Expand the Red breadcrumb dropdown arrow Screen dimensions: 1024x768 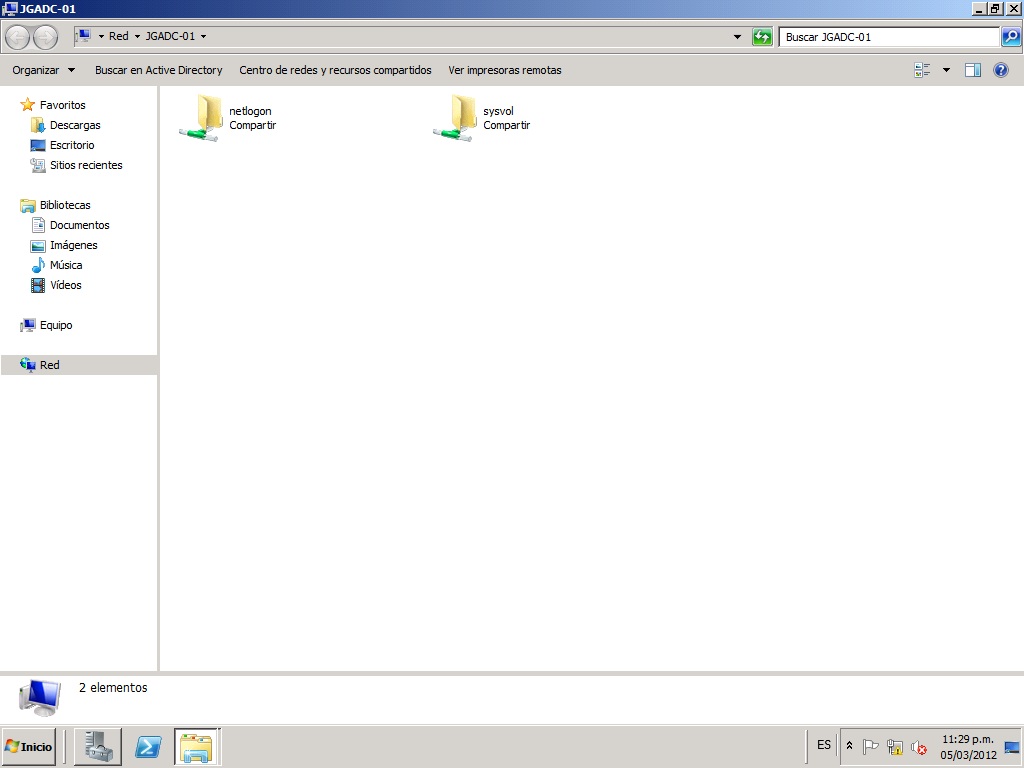tap(137, 37)
